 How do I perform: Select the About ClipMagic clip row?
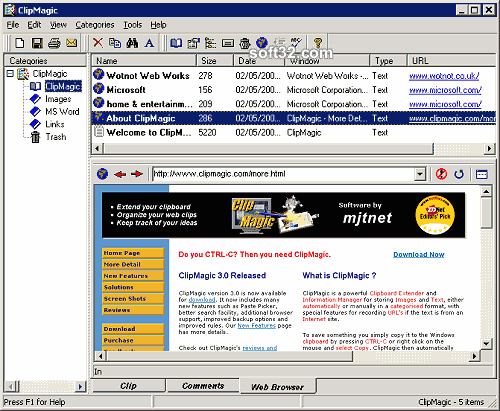coord(294,118)
